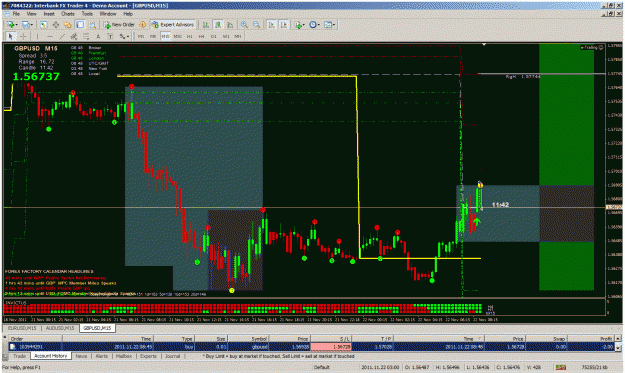Open the Navigator star-folder icon
The image size is (625, 373).
click(68, 25)
